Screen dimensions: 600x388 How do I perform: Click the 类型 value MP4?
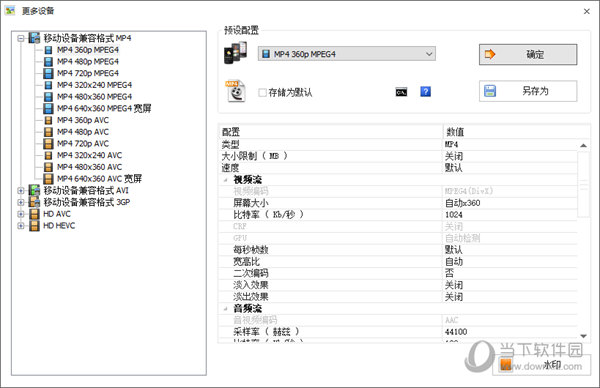point(452,144)
